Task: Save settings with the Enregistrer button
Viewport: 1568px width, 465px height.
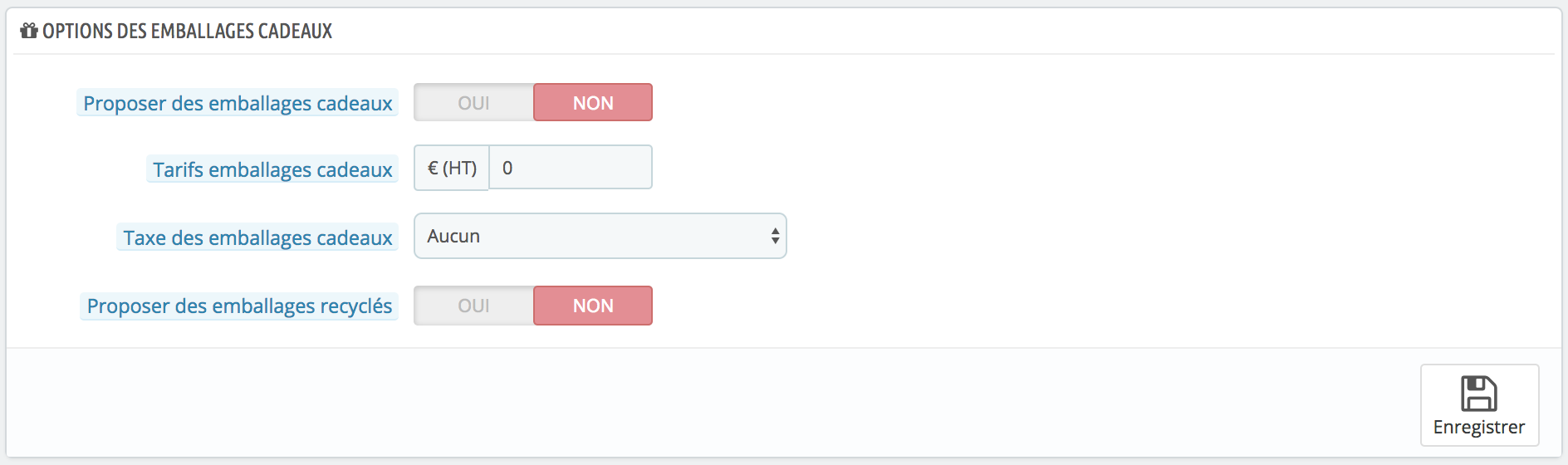Action: [1479, 405]
